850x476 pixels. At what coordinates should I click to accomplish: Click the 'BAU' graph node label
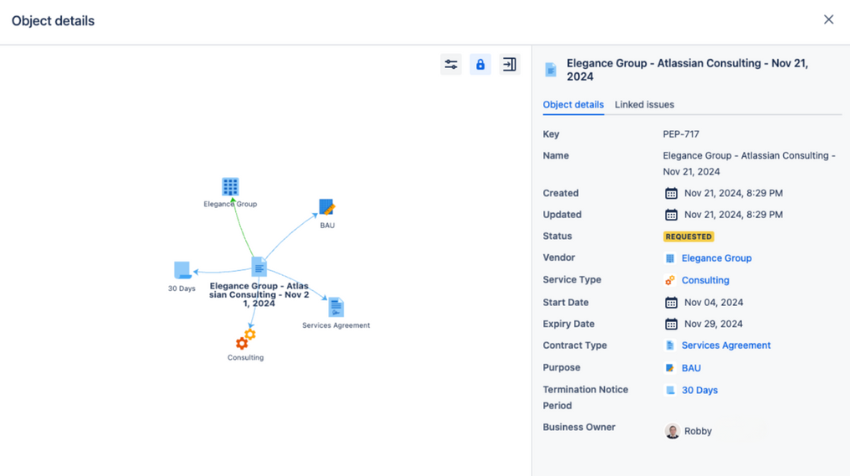point(327,226)
